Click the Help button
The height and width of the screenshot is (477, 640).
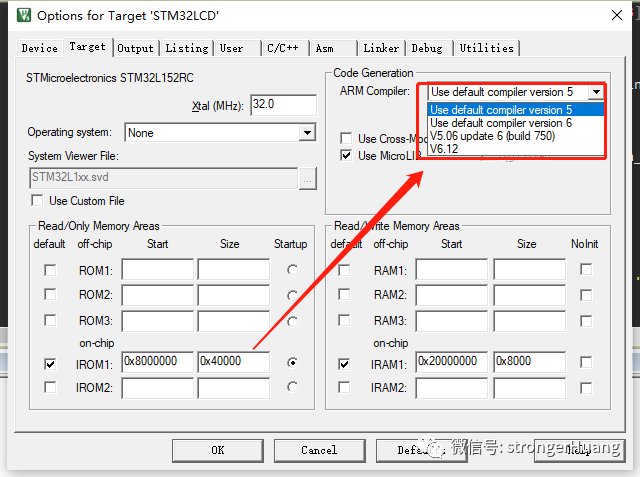click(x=580, y=450)
